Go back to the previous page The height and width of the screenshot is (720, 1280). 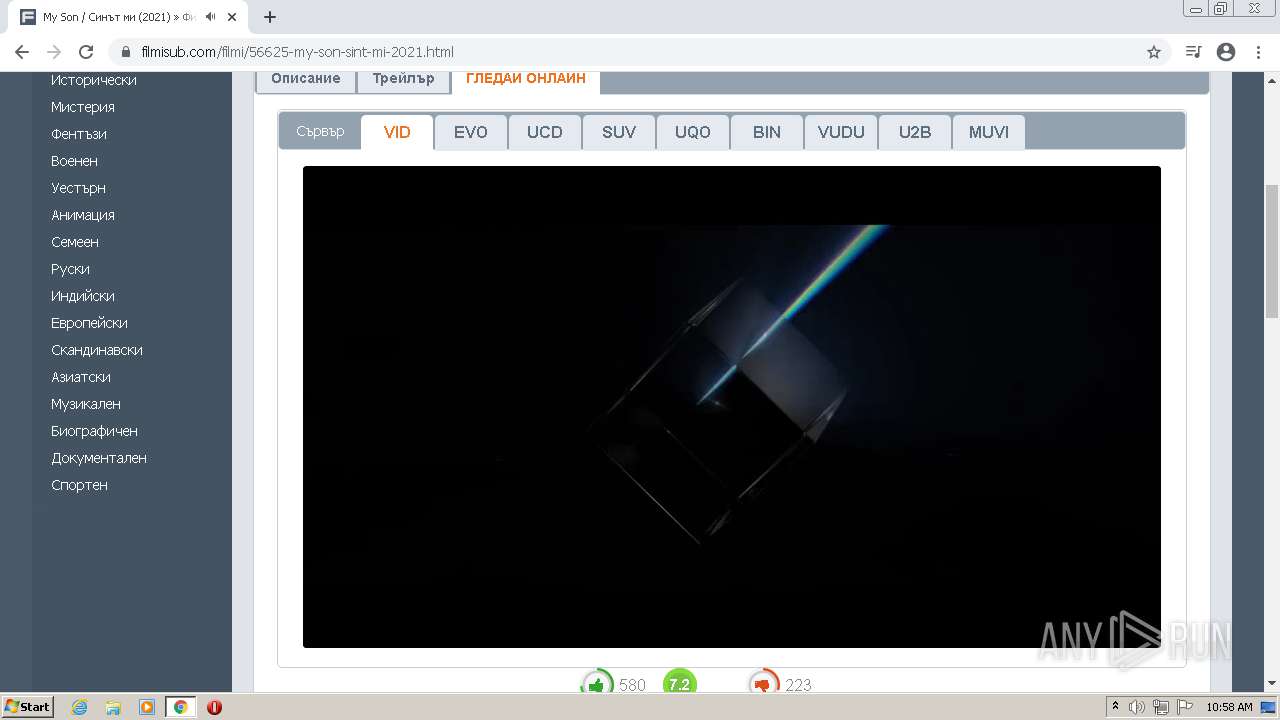22,52
